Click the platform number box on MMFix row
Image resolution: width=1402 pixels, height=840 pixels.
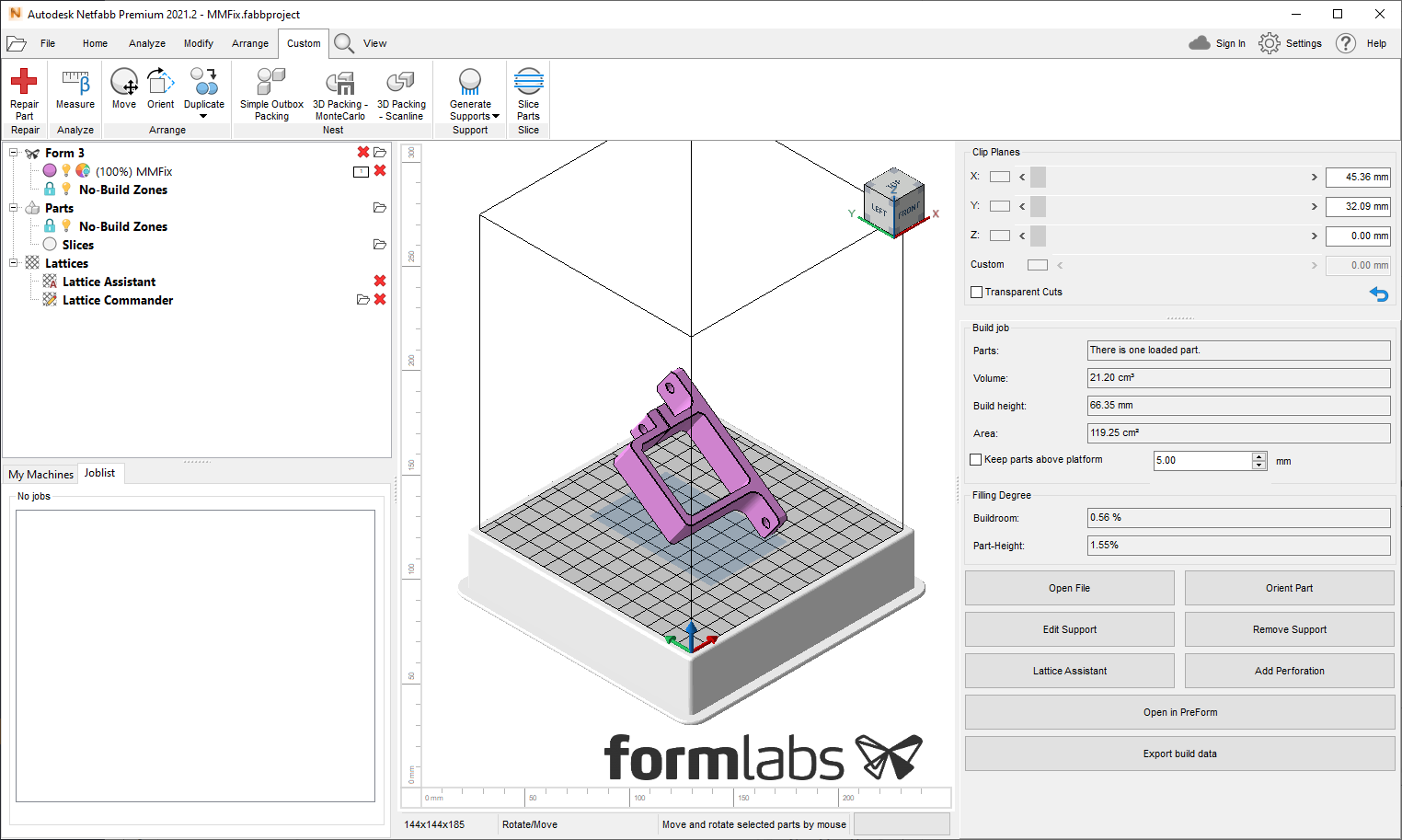click(362, 172)
